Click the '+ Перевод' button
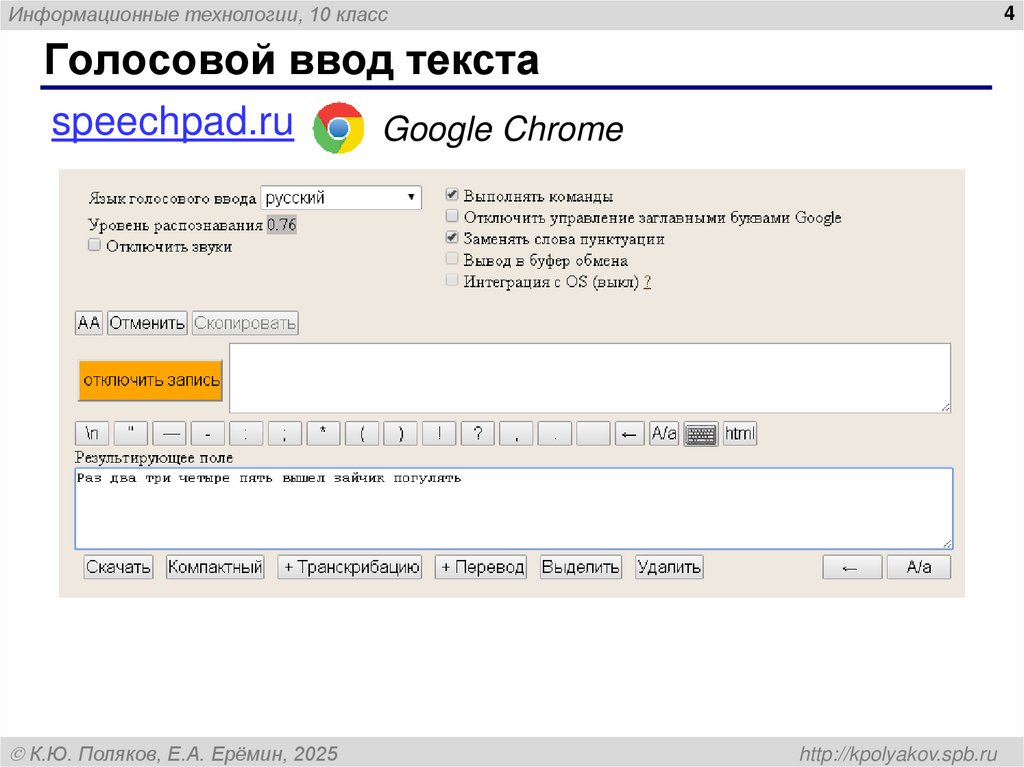 481,567
